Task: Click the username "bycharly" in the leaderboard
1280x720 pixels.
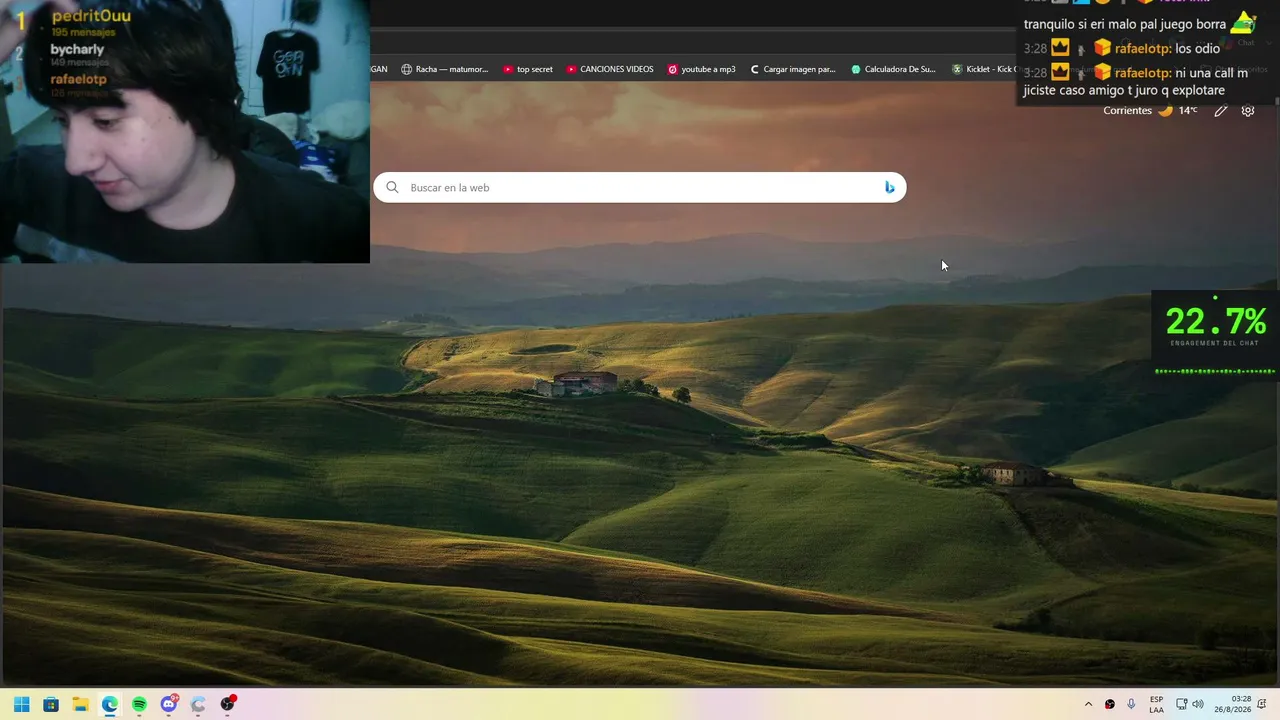Action: pos(77,49)
